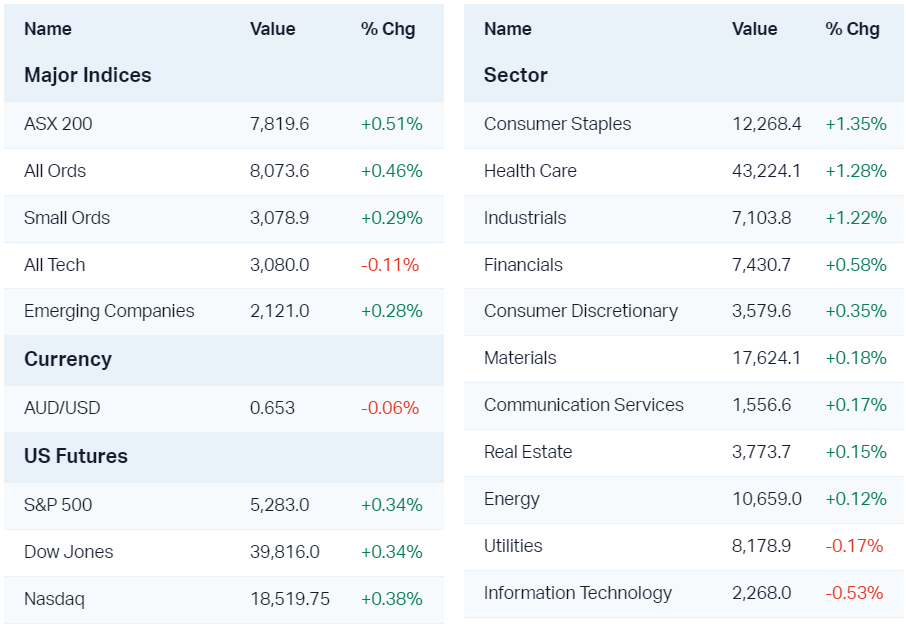Image resolution: width=906 pixels, height=627 pixels.
Task: Click the Materials sector row
Action: [x=520, y=358]
